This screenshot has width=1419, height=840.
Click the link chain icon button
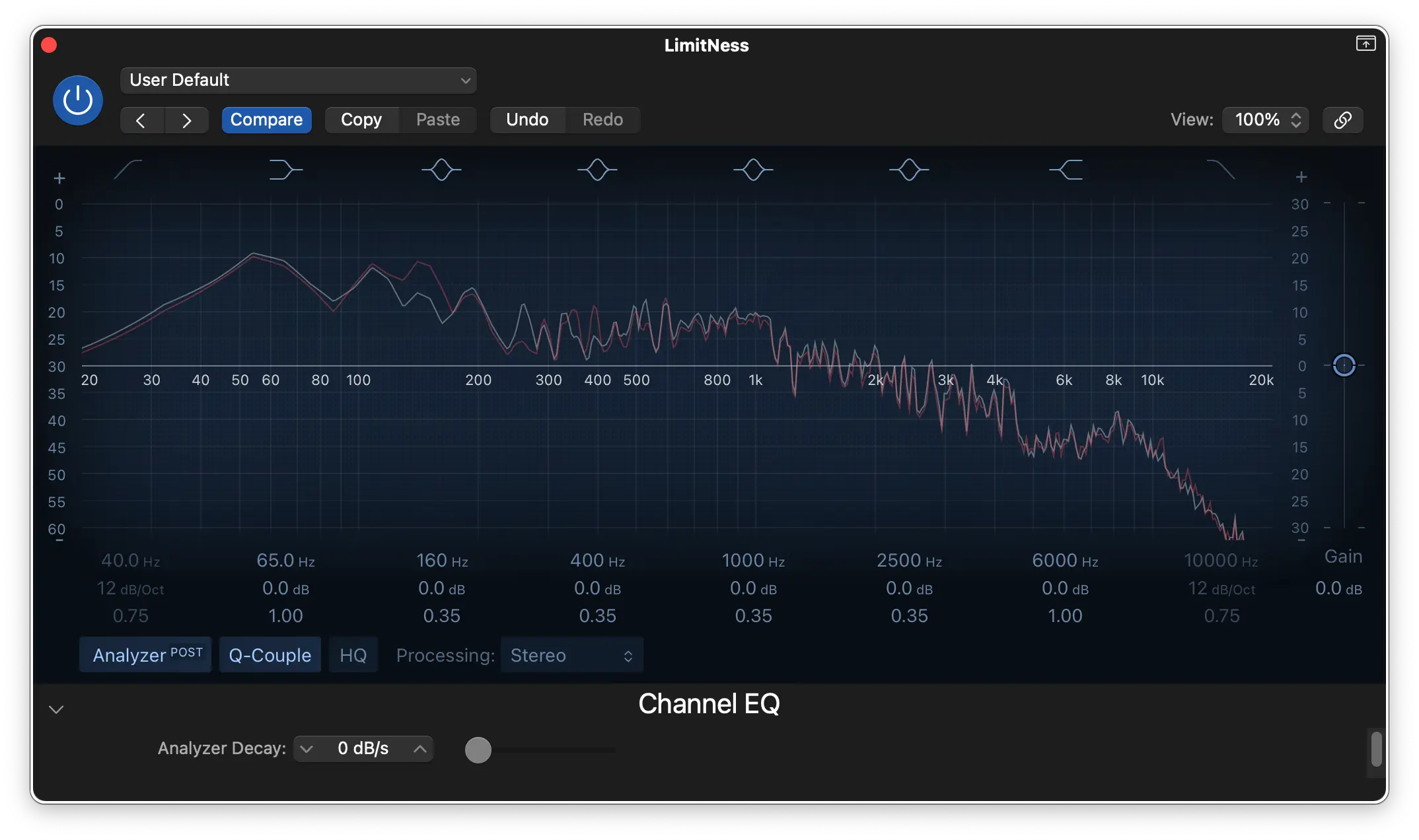tap(1342, 120)
